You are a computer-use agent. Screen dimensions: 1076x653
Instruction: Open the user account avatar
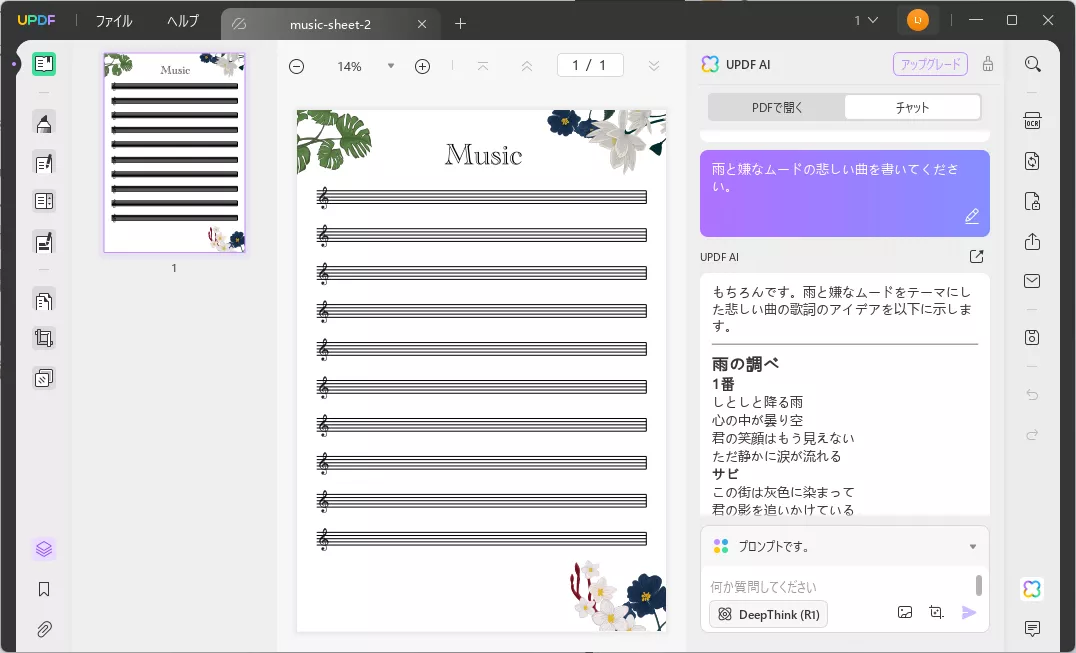click(917, 21)
